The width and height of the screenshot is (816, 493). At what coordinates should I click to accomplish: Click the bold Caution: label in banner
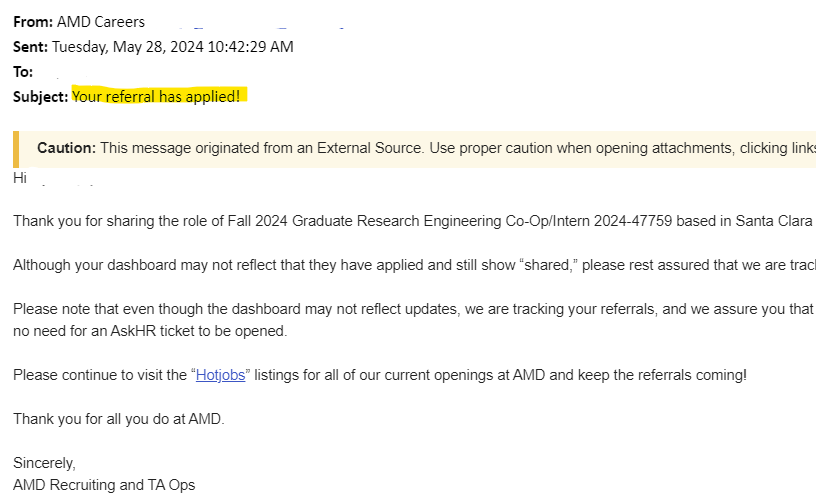point(66,148)
